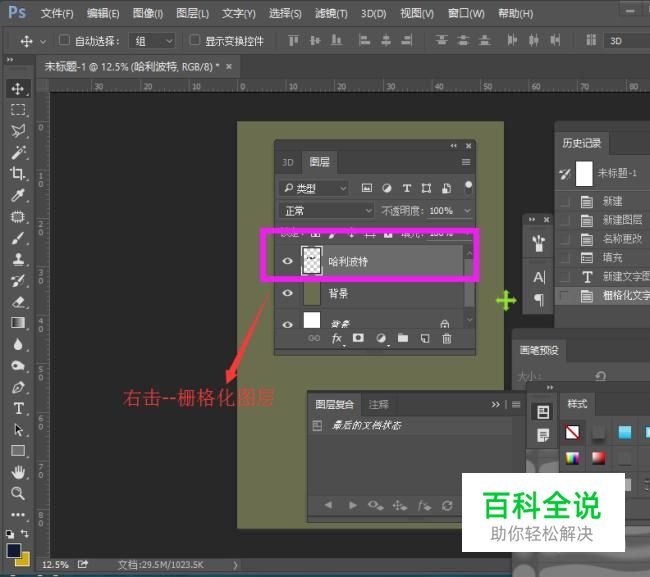Click the 哈利波特 layer thumbnail
Viewport: 650px width, 577px height.
point(311,261)
